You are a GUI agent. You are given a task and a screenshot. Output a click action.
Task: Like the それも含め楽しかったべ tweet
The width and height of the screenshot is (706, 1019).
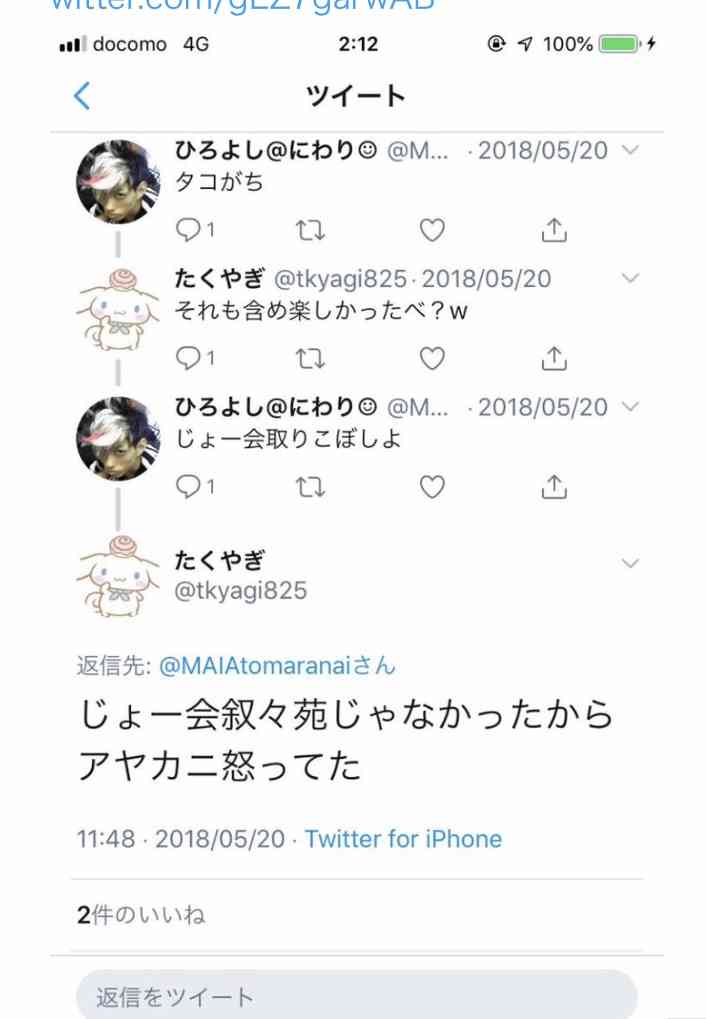click(x=432, y=358)
